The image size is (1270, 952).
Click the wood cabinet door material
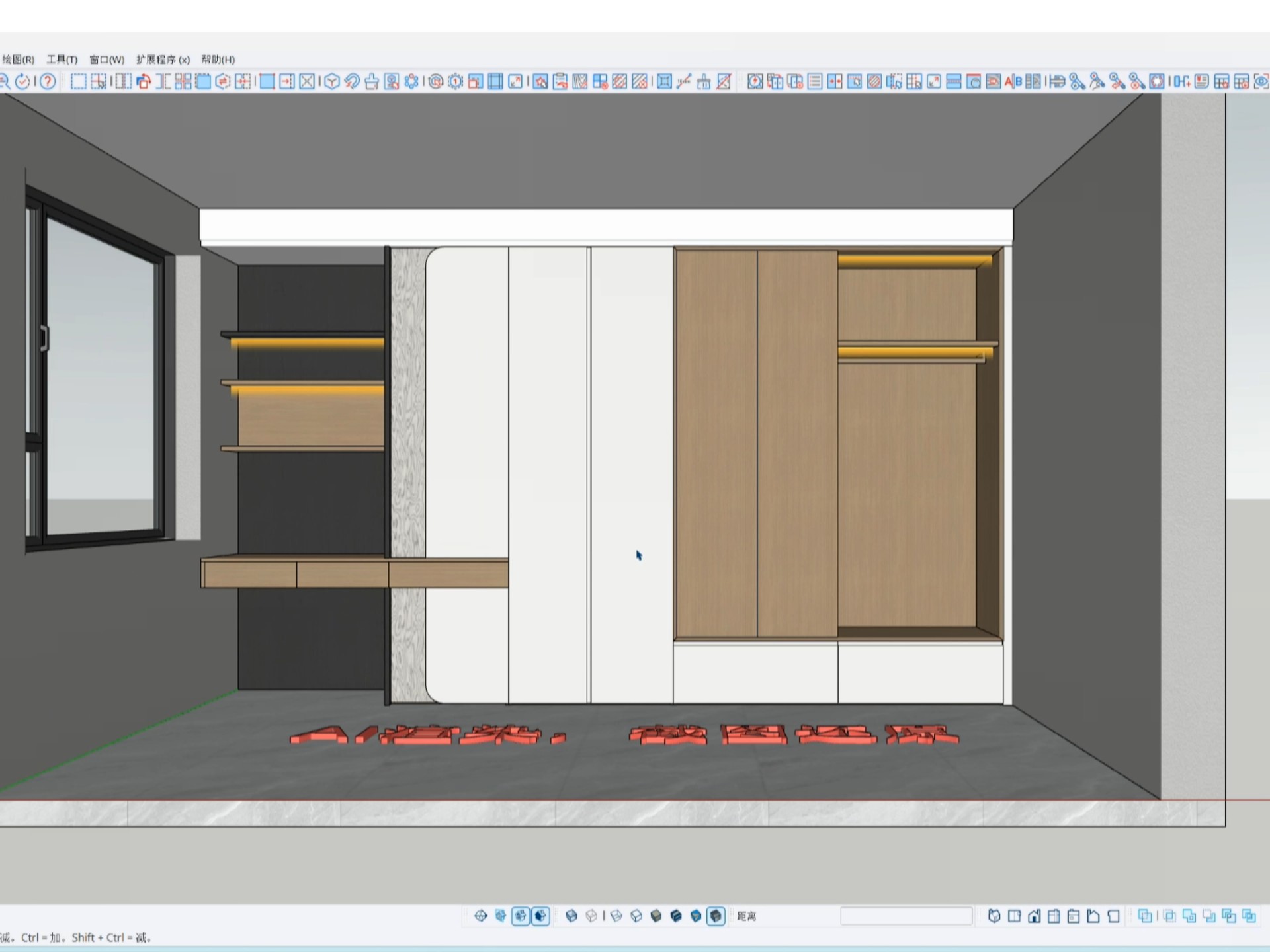(x=717, y=443)
